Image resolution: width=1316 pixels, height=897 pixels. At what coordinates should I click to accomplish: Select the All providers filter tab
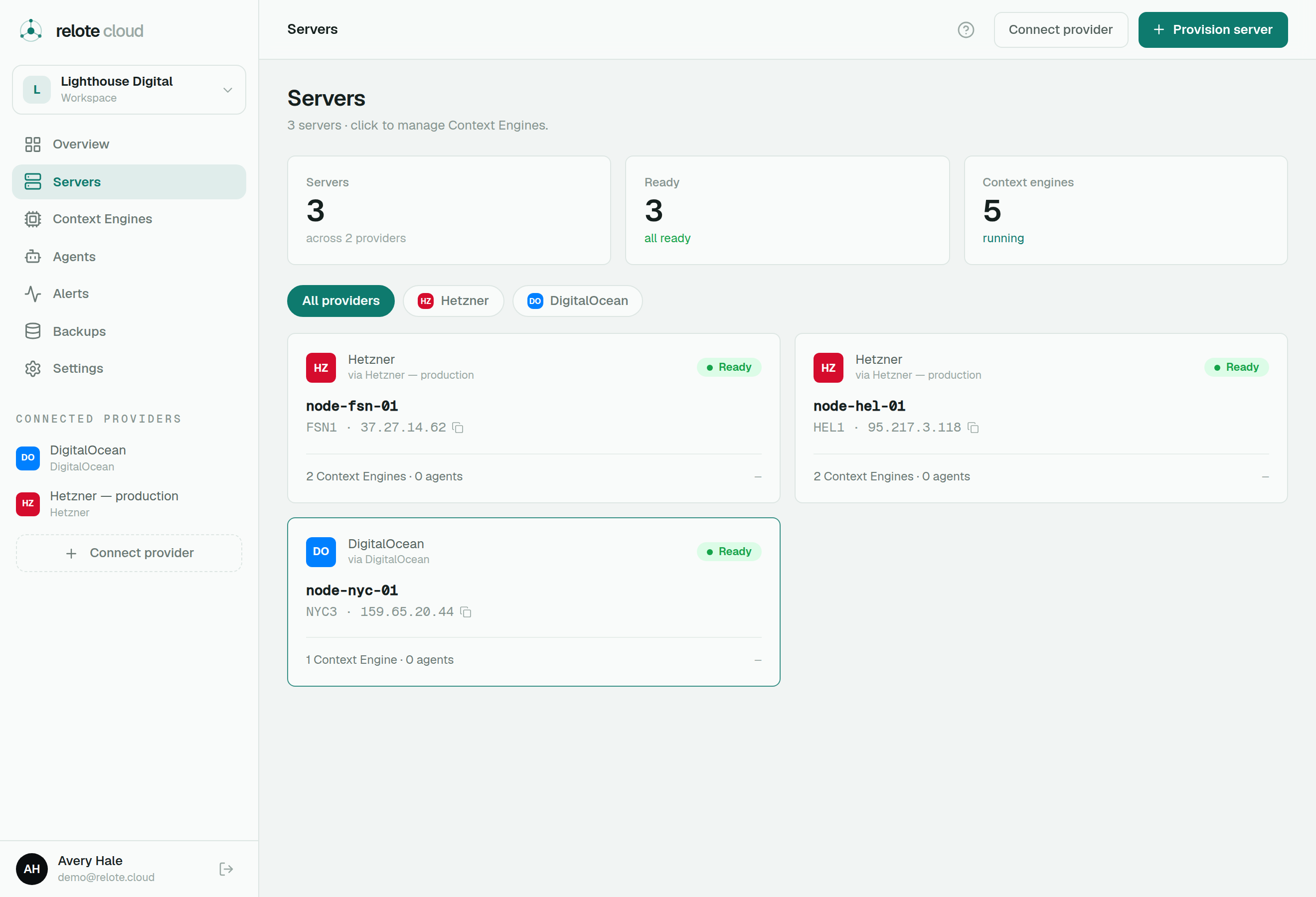click(x=341, y=301)
